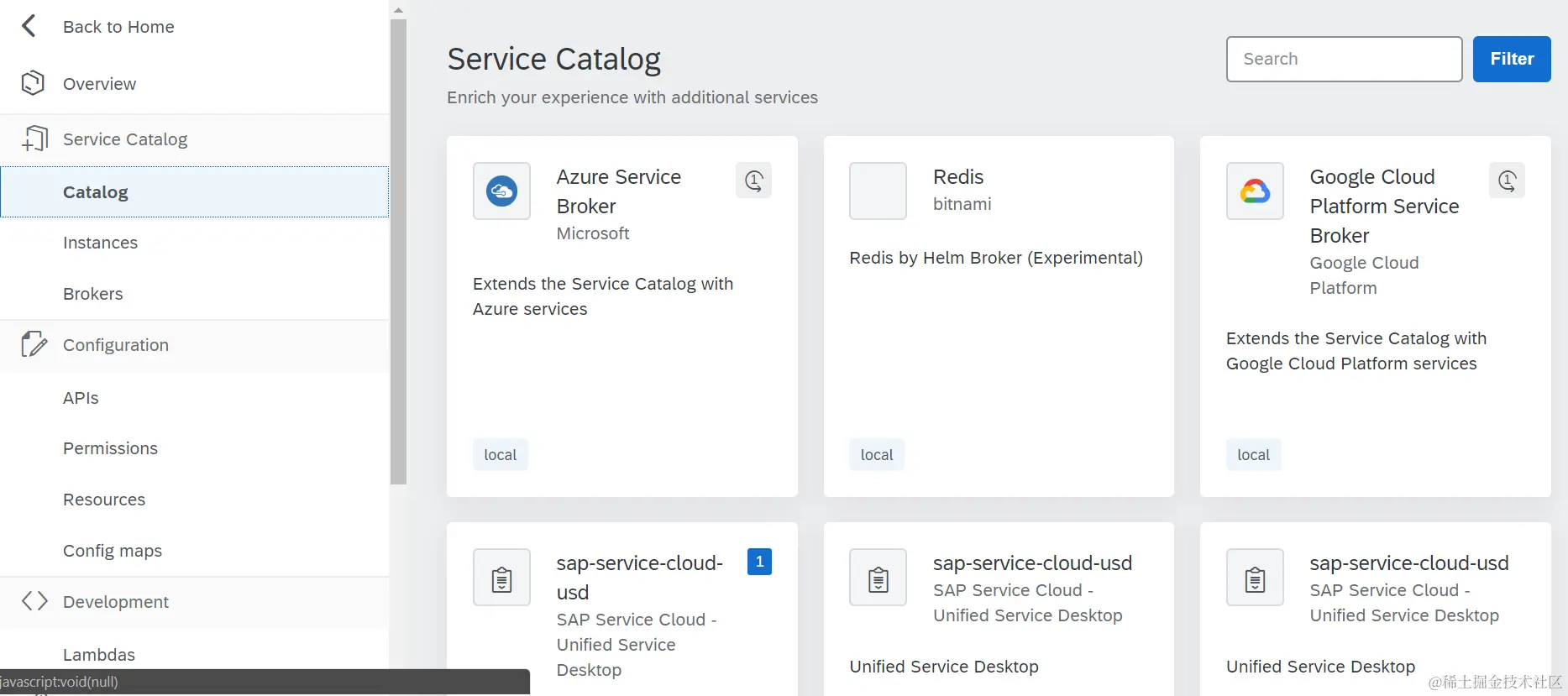Click provisioning icon on Google Cloud card
Viewport: 1568px width, 696px height.
click(x=1507, y=181)
